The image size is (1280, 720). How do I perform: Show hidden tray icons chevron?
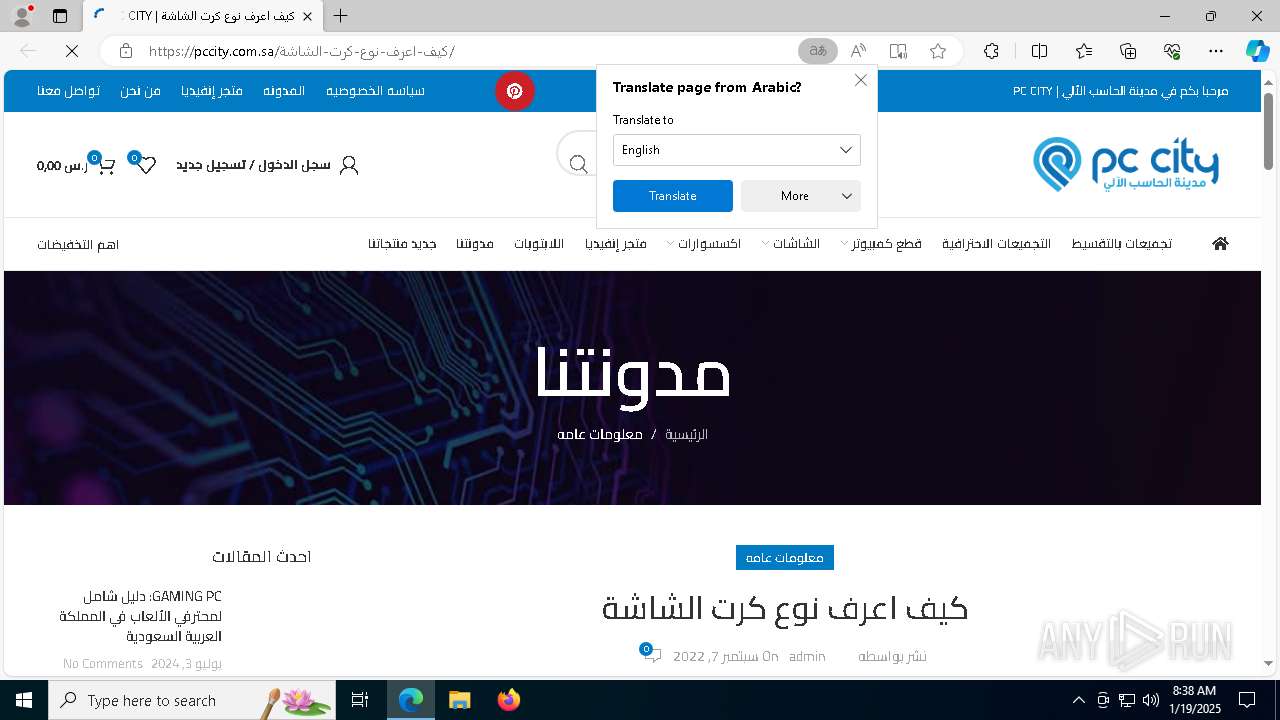pyautogui.click(x=1078, y=700)
